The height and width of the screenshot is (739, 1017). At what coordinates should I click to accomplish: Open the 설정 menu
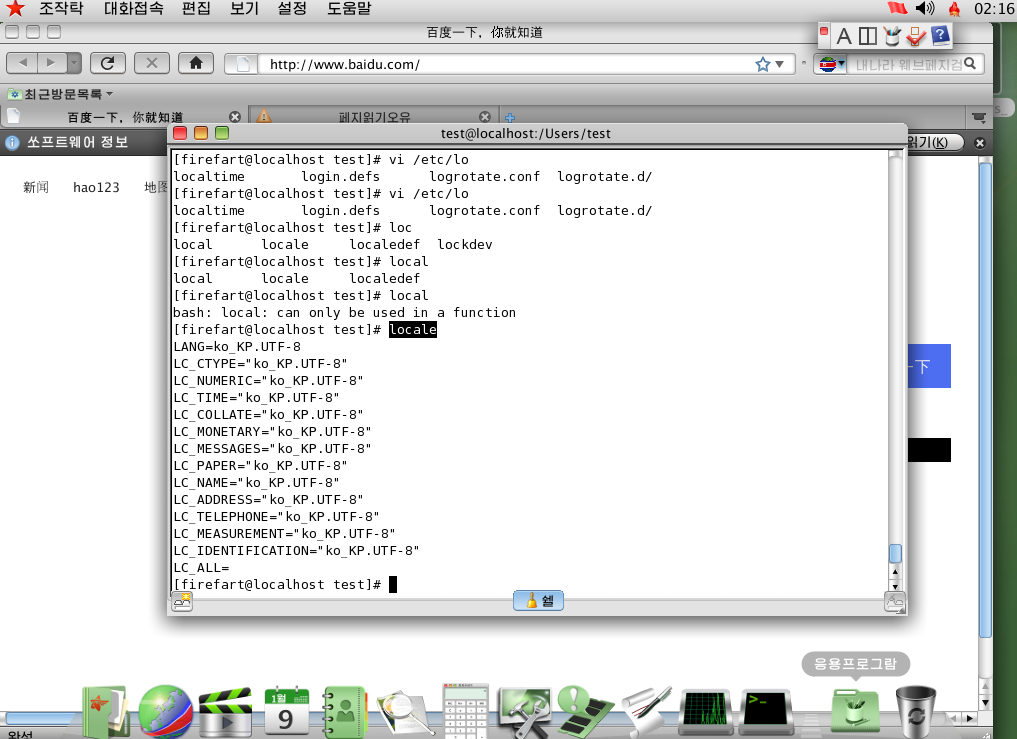point(292,9)
